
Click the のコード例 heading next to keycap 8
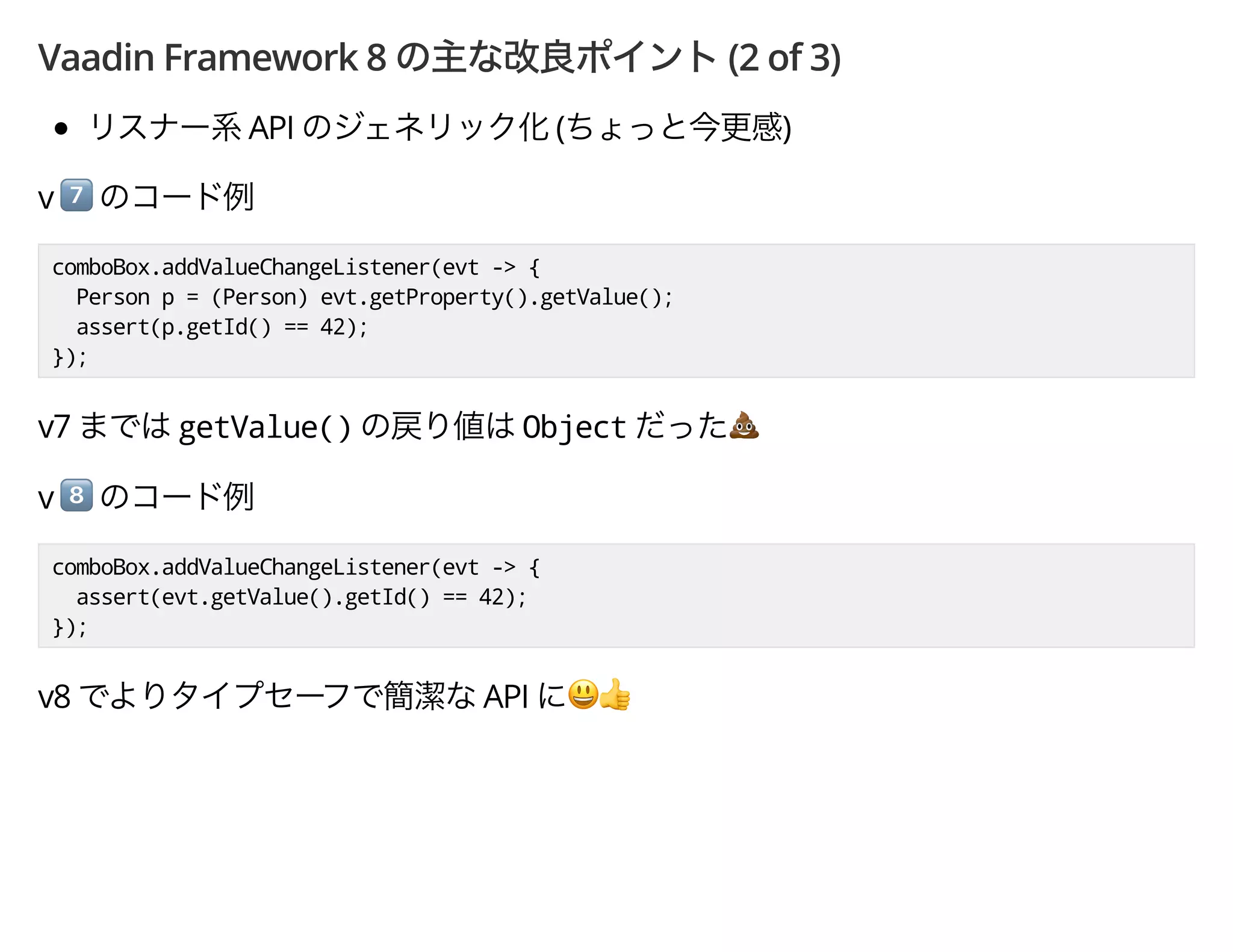pyautogui.click(x=177, y=496)
